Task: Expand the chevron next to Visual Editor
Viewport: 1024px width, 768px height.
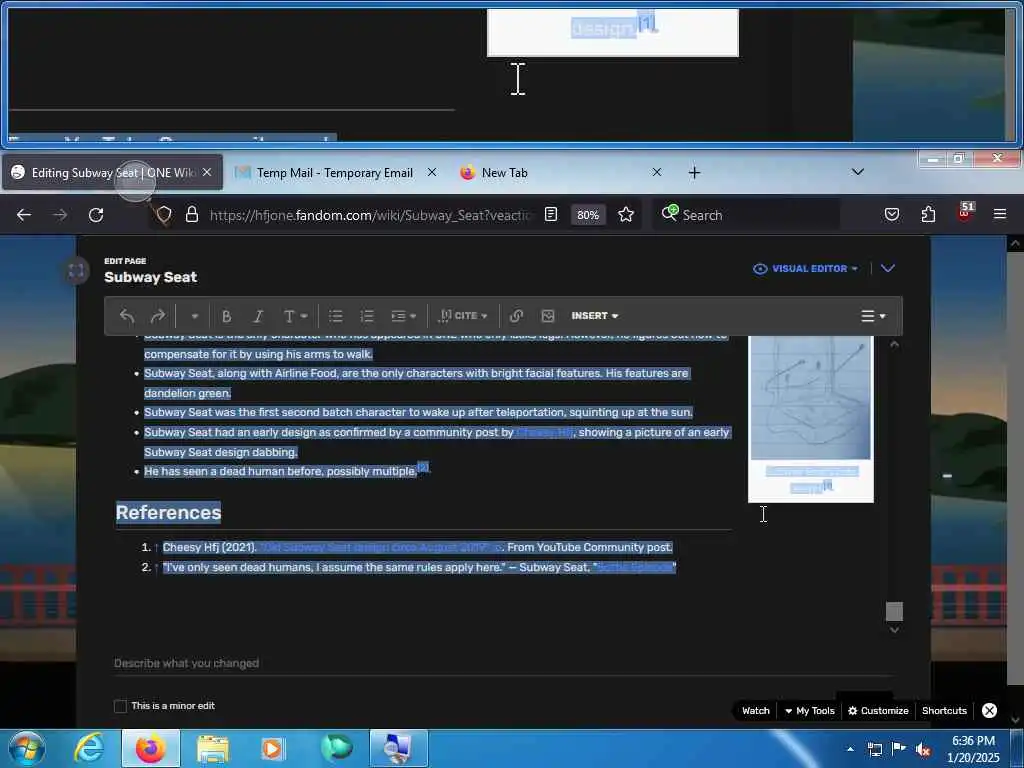Action: (888, 268)
